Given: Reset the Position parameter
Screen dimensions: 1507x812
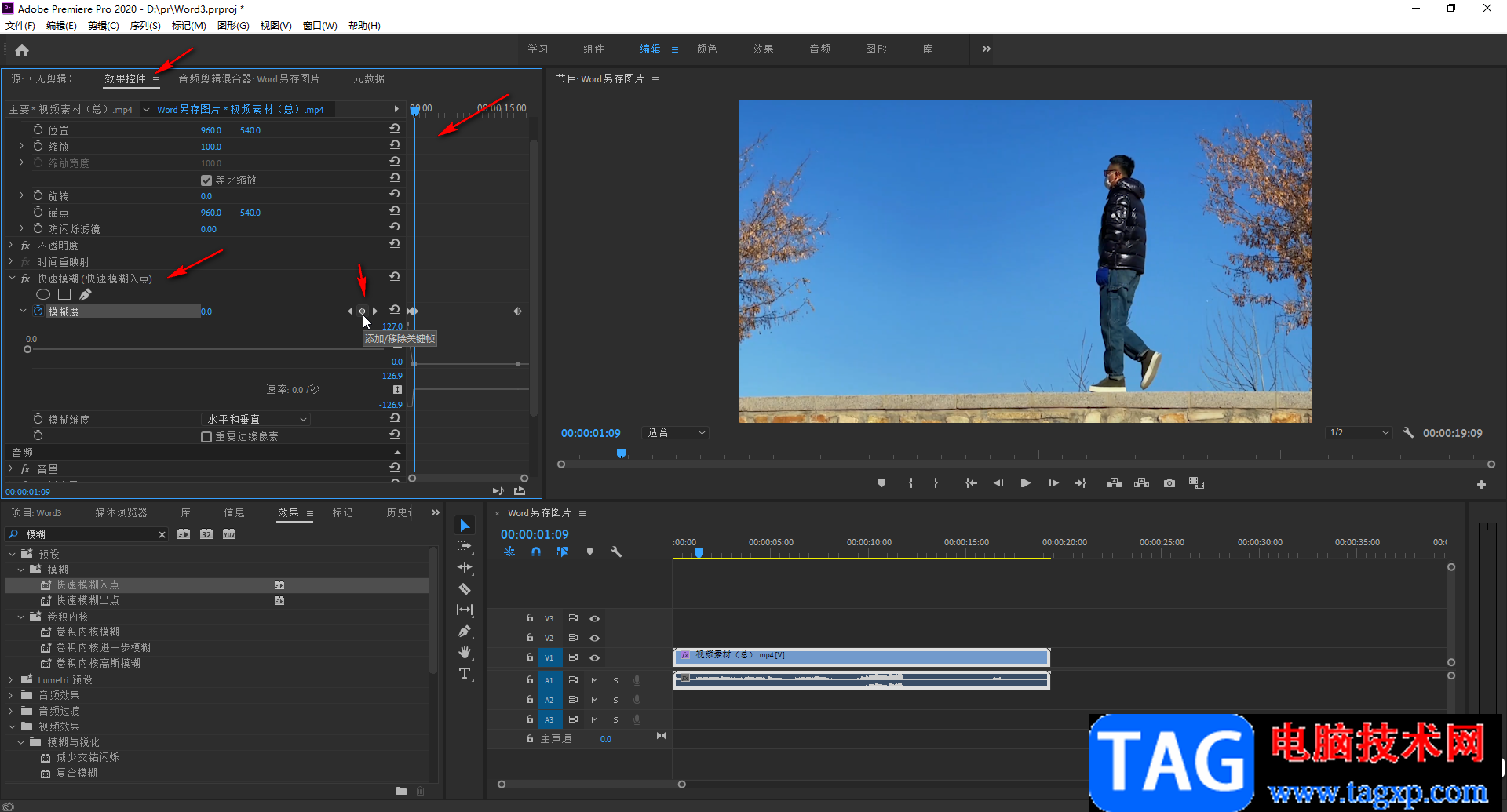Looking at the screenshot, I should point(395,129).
